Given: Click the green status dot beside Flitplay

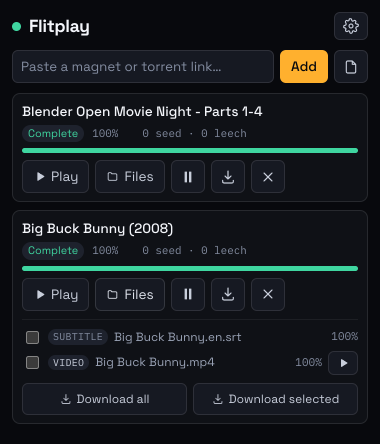Looking at the screenshot, I should (x=17, y=26).
